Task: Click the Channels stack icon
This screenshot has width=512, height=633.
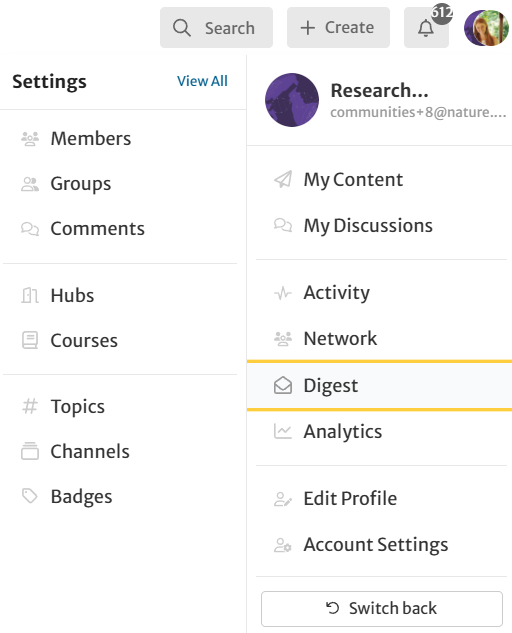Action: (x=30, y=451)
